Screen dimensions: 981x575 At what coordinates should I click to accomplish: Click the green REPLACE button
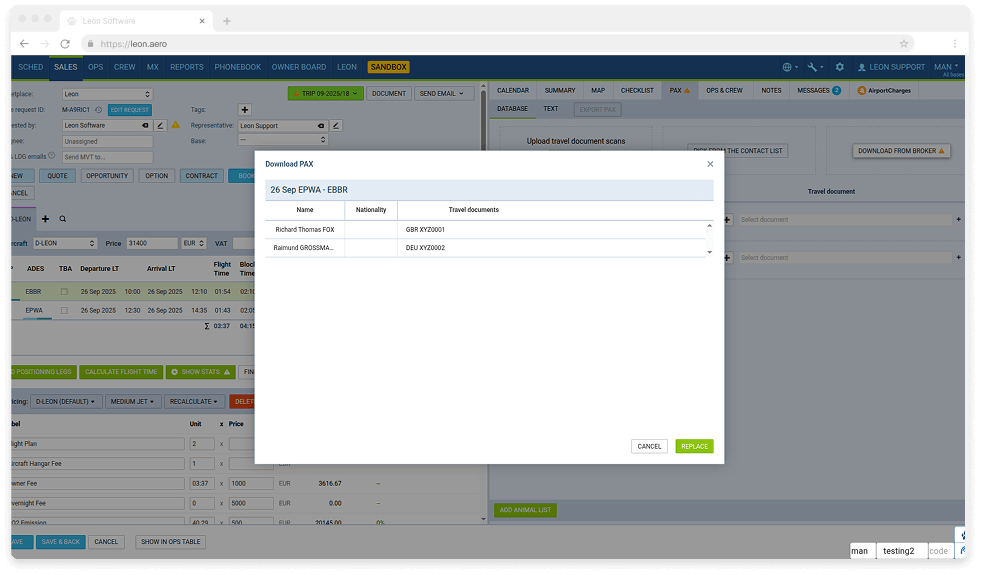coord(694,446)
